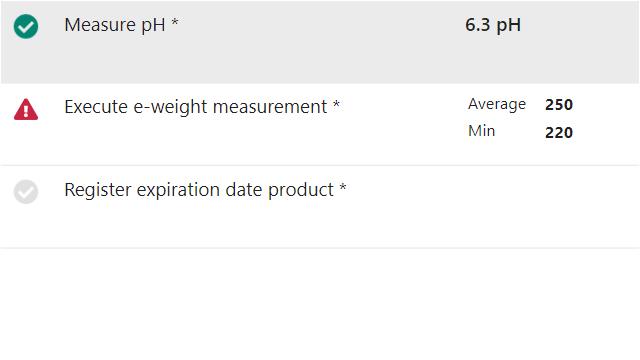Click the green checkmark completed icon

26,27
